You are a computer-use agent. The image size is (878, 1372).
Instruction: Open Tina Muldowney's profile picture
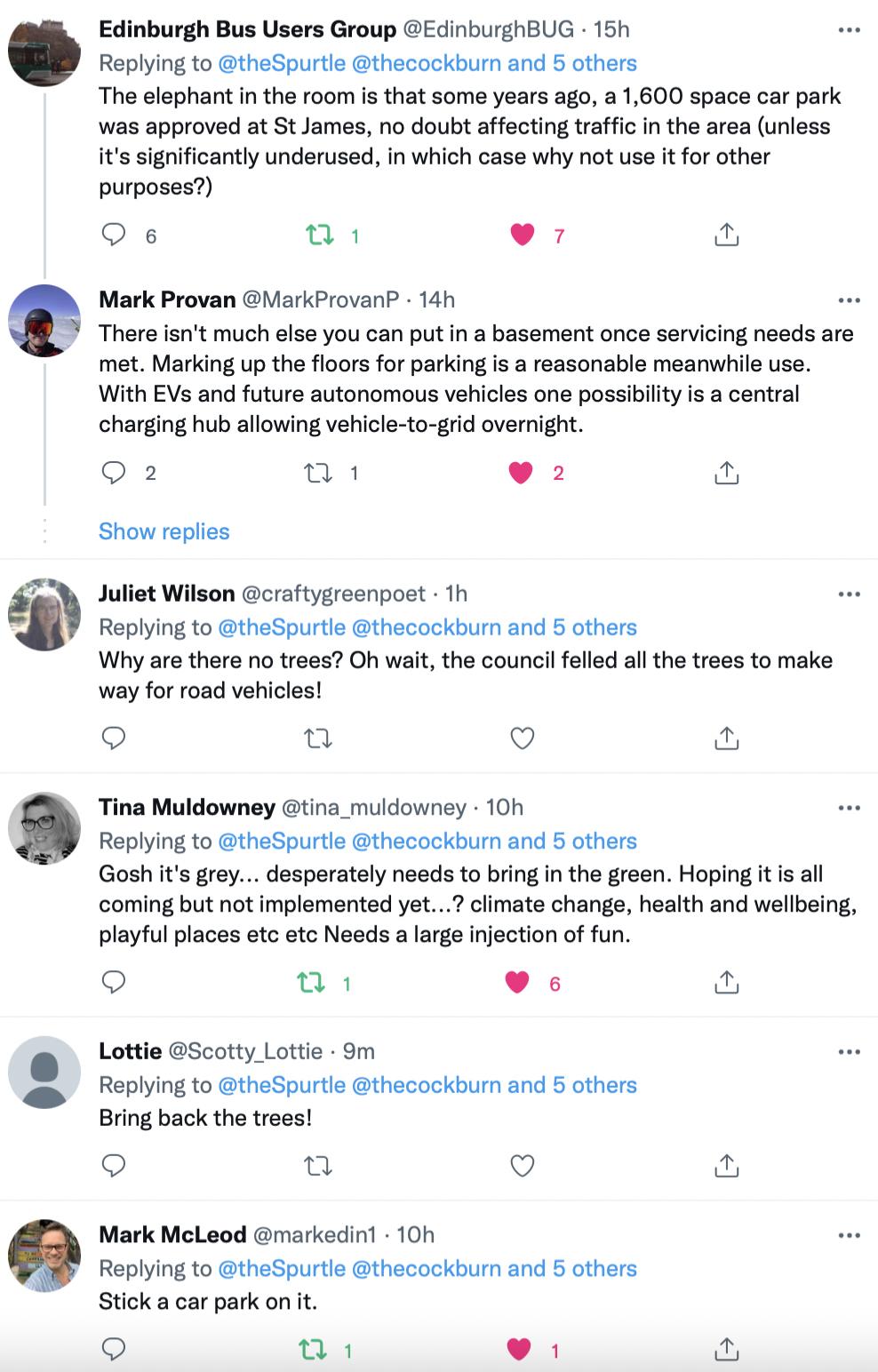click(x=44, y=828)
